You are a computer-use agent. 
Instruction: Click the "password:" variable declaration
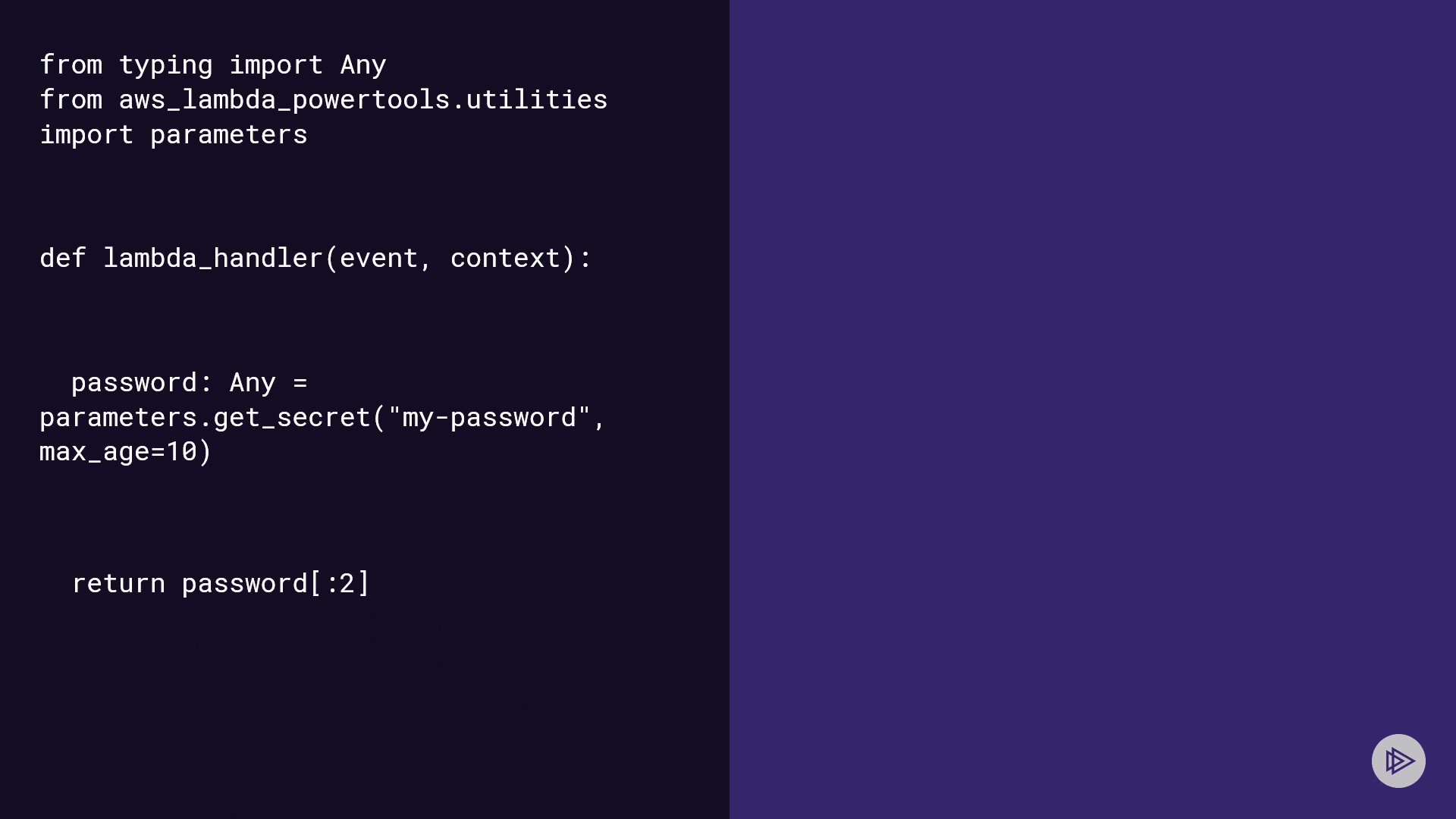pos(141,383)
